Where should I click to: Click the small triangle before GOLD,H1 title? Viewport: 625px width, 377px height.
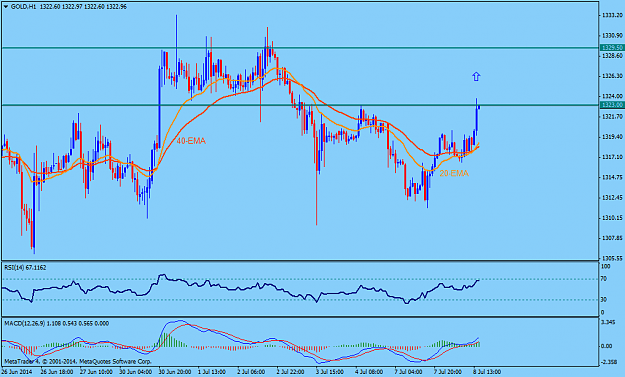pos(5,7)
